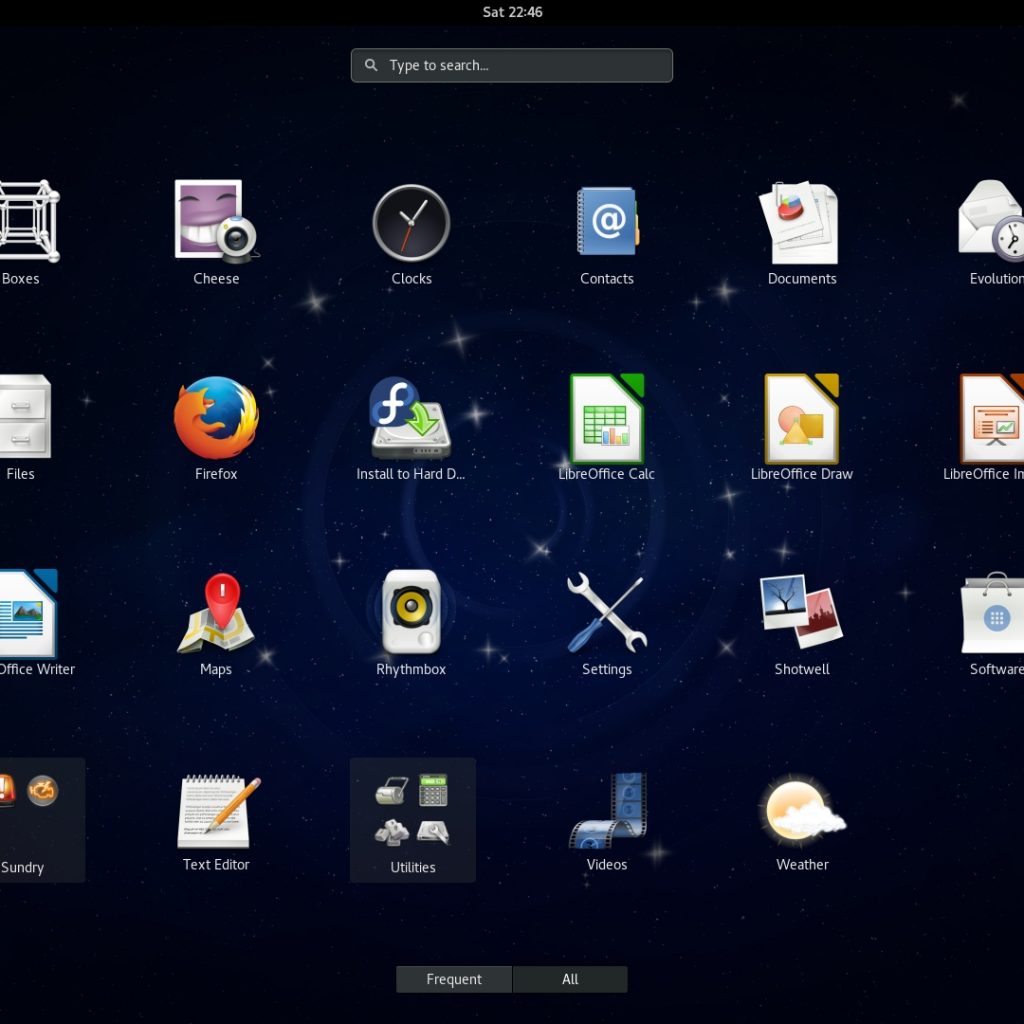Expand the Utilities app folder
Screen dimensions: 1024x1024
click(x=413, y=820)
